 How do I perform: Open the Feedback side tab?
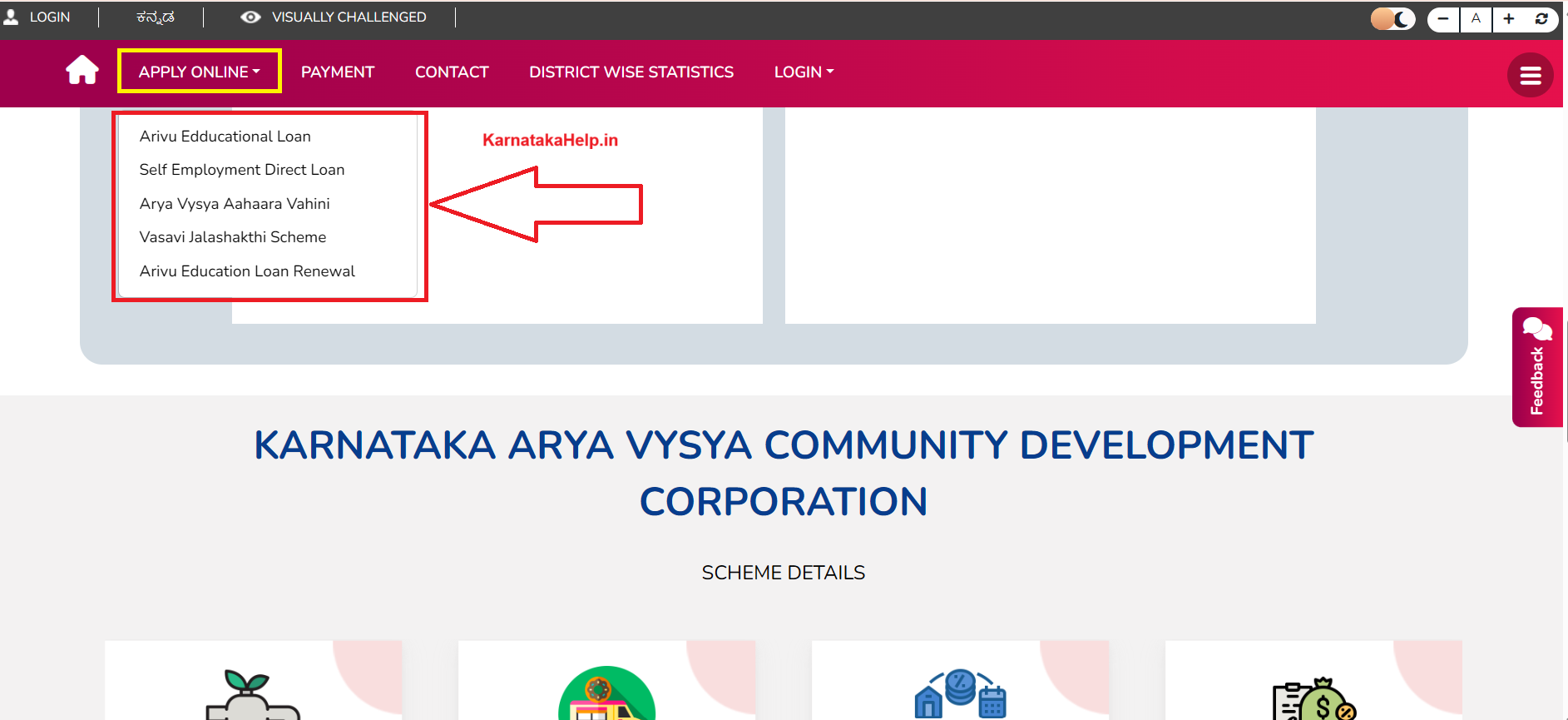(x=1537, y=367)
